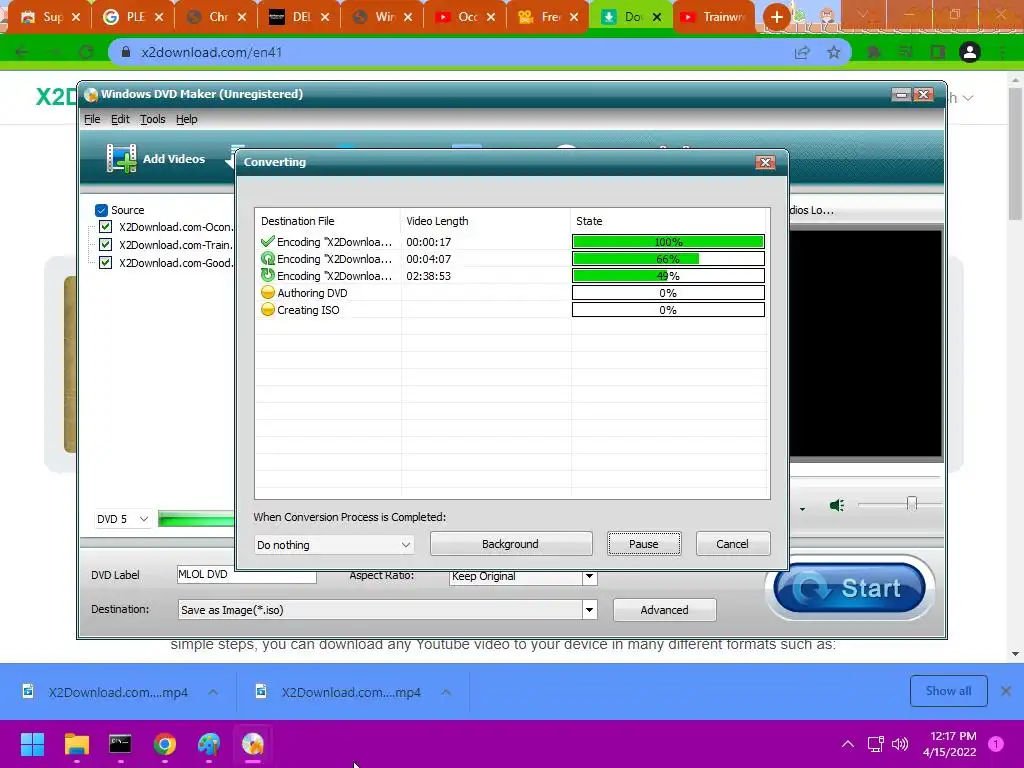This screenshot has height=768, width=1024.
Task: Click the Windows DVD Maker title bar icon
Action: click(91, 95)
